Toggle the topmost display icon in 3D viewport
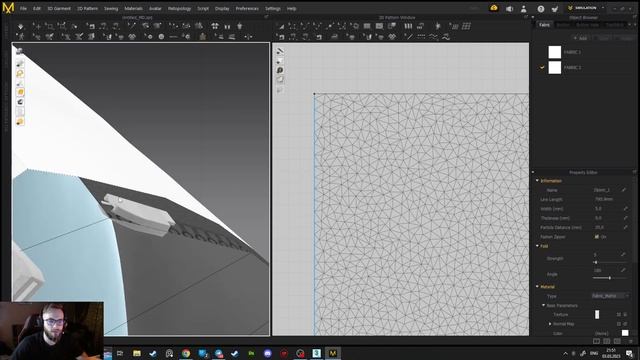 (x=19, y=51)
